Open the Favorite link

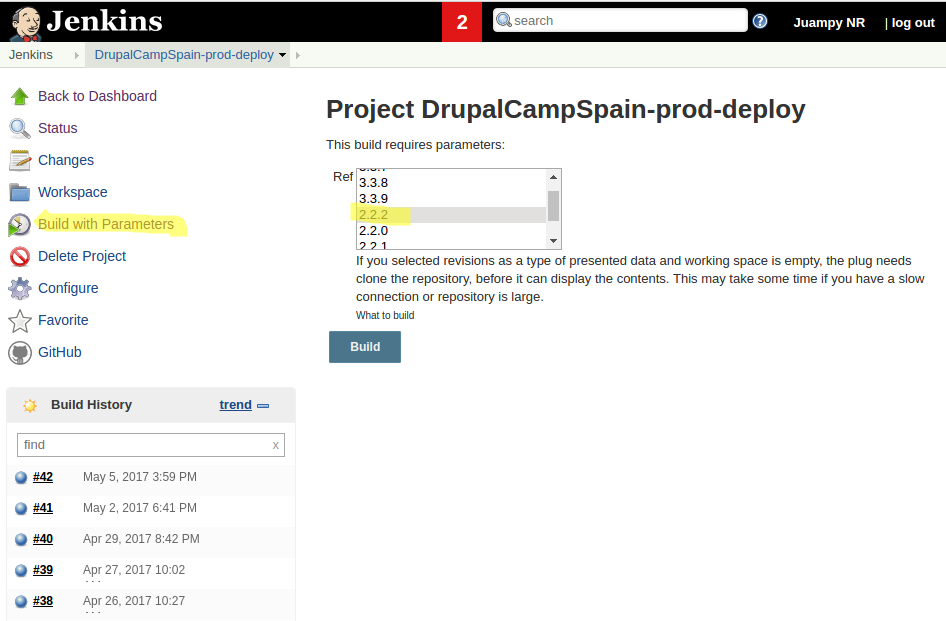click(63, 320)
